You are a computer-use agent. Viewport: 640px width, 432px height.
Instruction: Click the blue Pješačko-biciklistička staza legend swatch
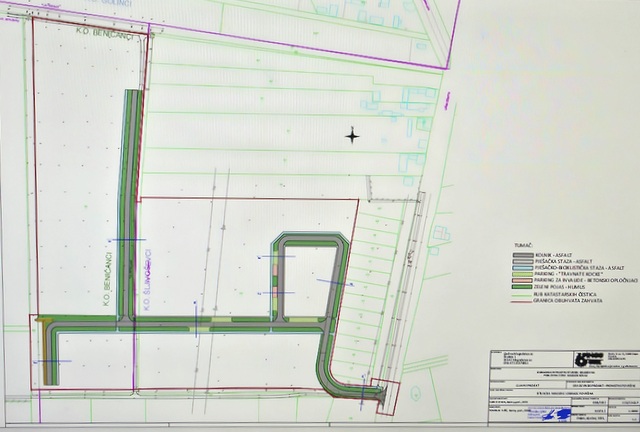(521, 269)
